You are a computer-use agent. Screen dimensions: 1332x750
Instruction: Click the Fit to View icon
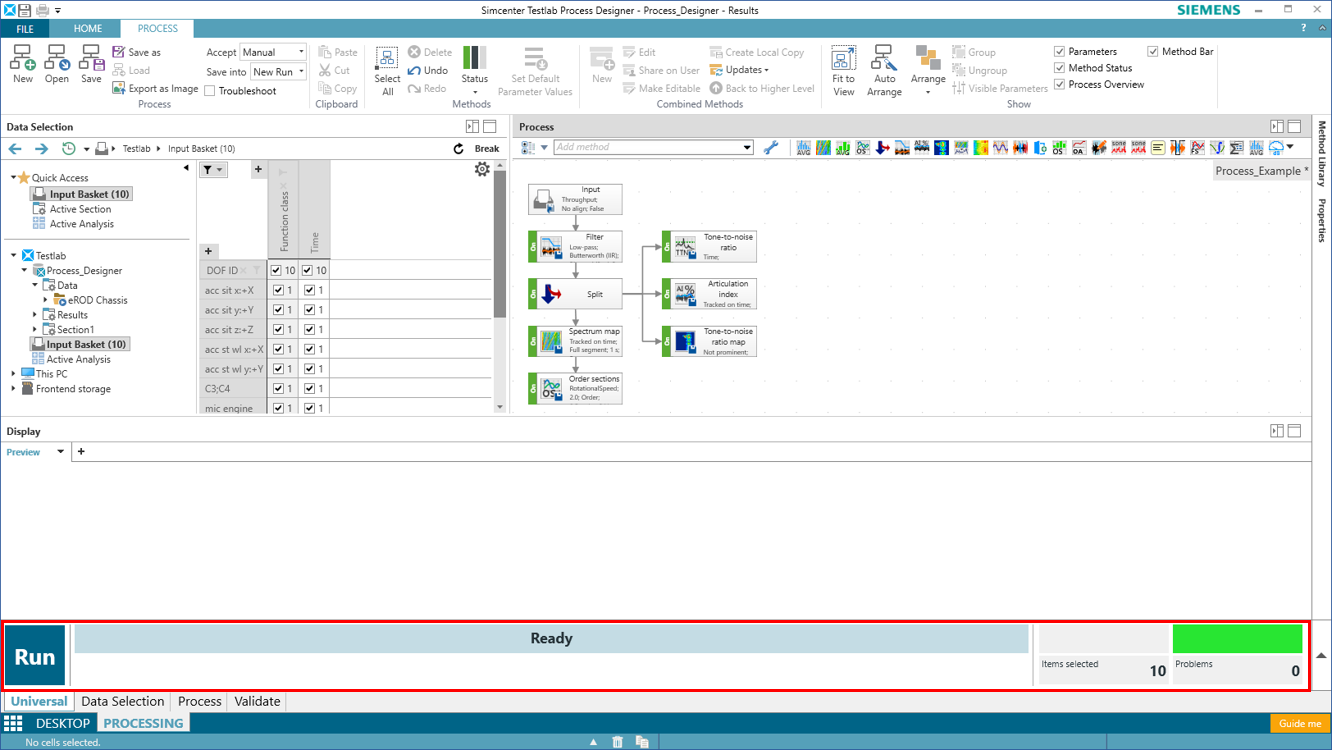[843, 60]
